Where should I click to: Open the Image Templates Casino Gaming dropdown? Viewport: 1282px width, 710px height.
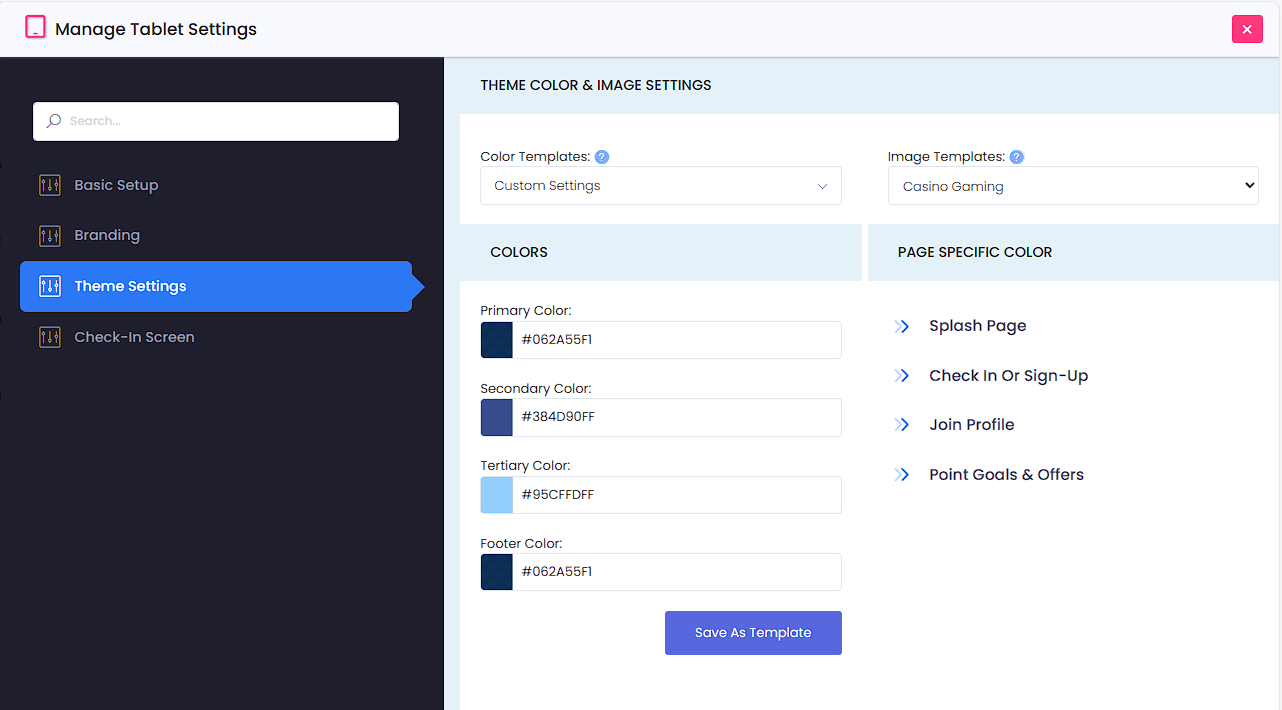(x=1073, y=186)
